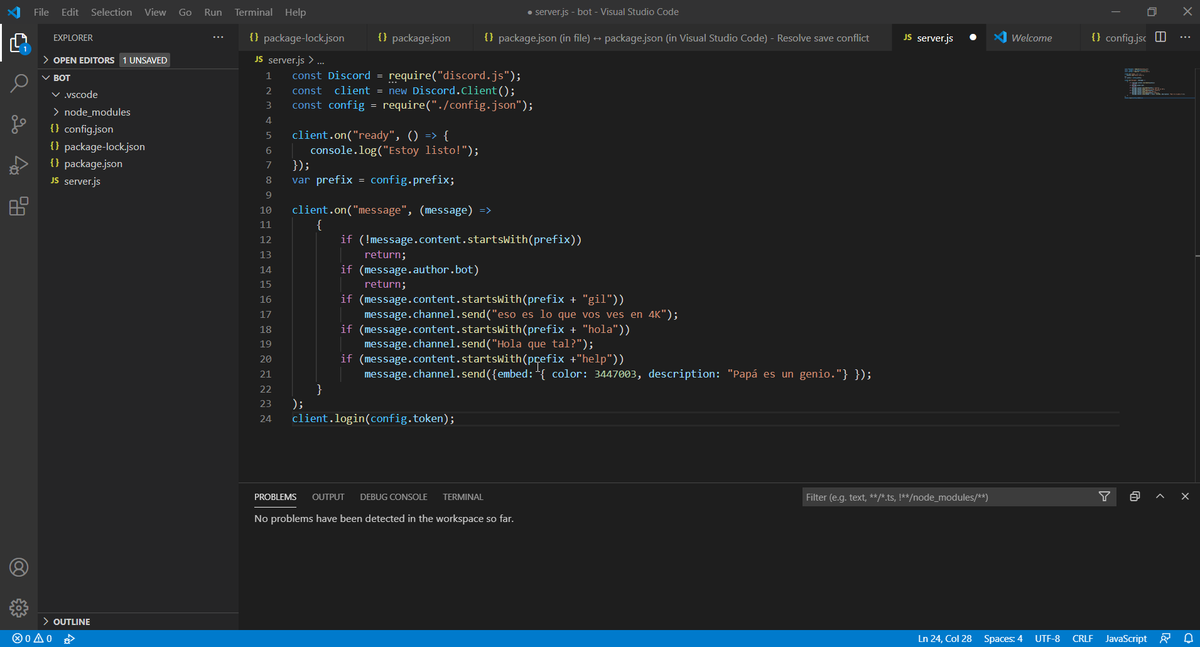1200x647 pixels.
Task: Click the problems filter funnel icon
Action: (x=1104, y=497)
